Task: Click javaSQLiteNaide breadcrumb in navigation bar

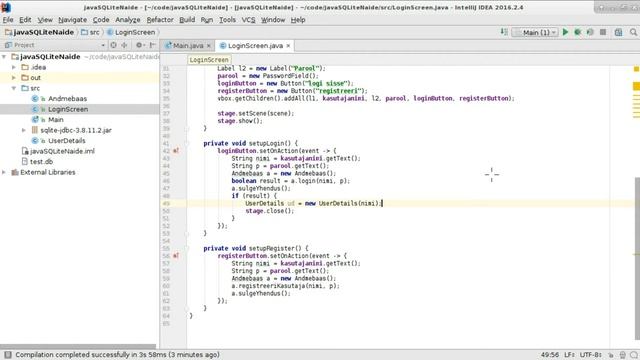Action: [x=40, y=32]
